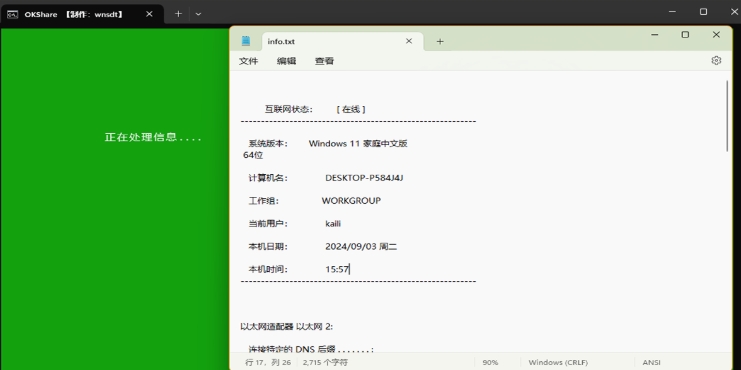Open Notepad settings gear icon
This screenshot has width=741, height=370.
coord(716,60)
